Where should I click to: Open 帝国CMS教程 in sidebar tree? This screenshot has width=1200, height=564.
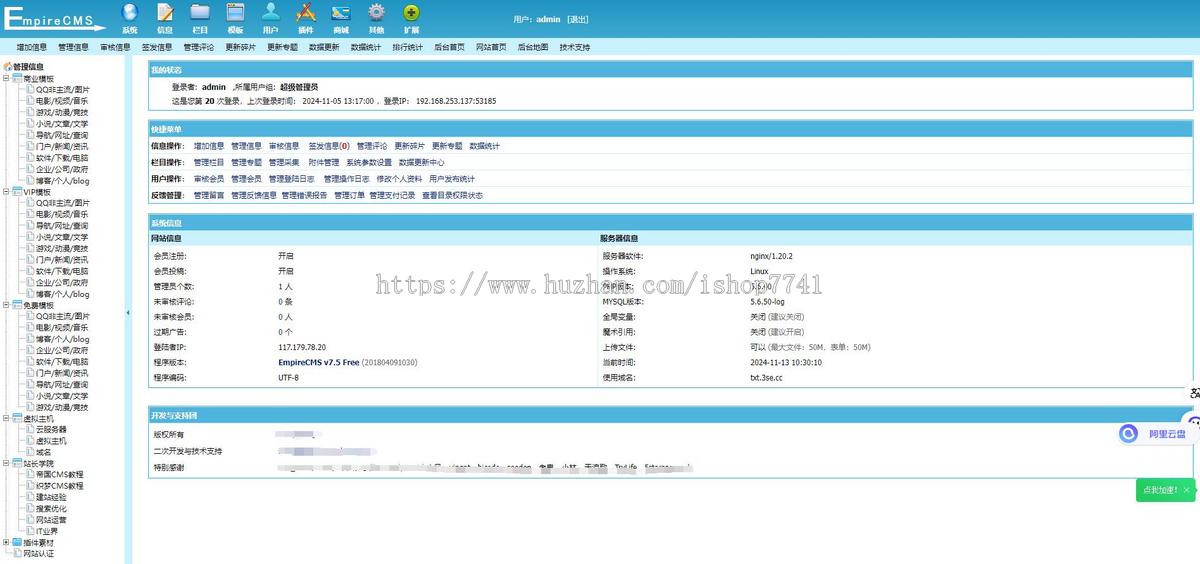[x=59, y=474]
